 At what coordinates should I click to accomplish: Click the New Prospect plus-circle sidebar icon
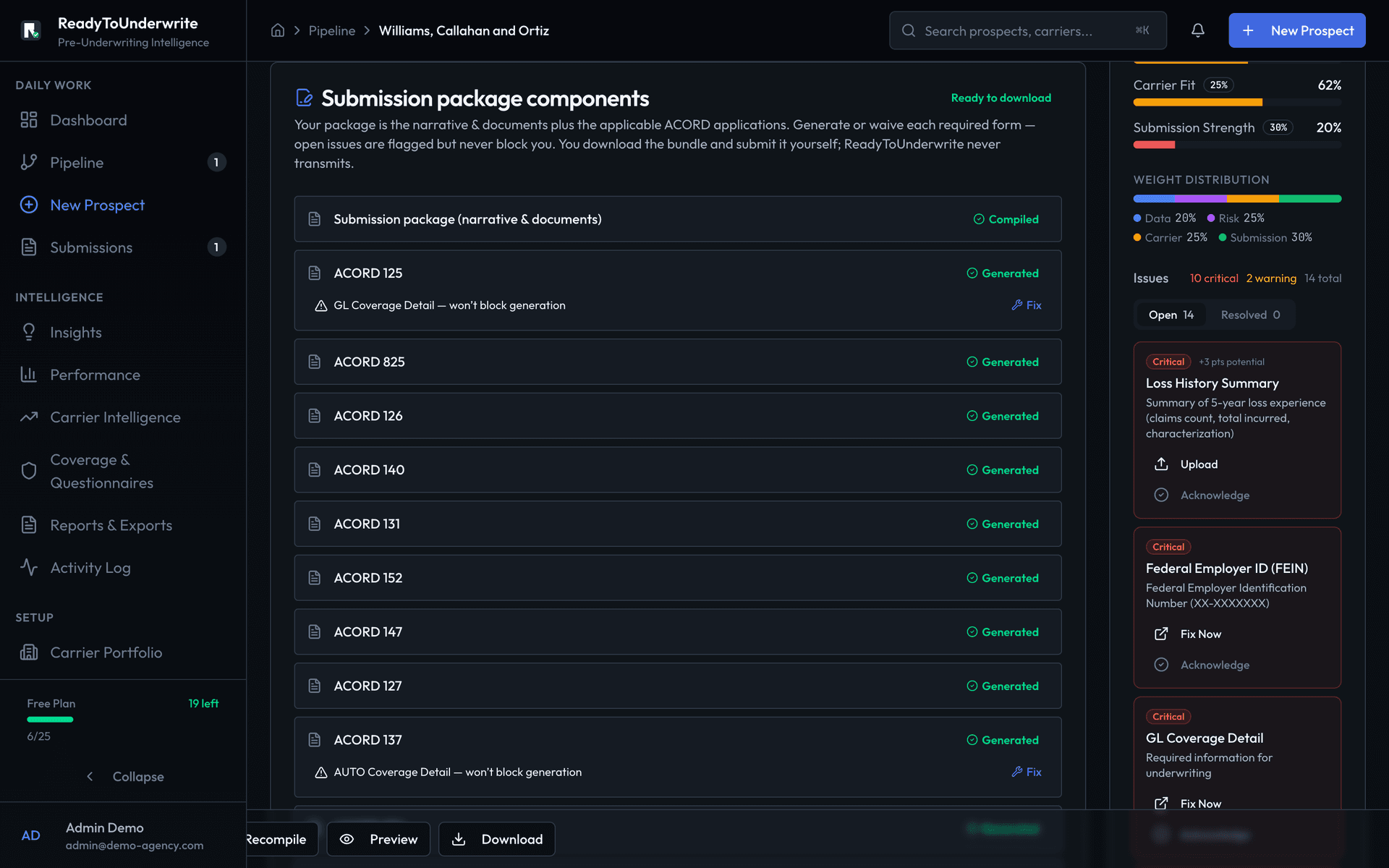click(29, 205)
